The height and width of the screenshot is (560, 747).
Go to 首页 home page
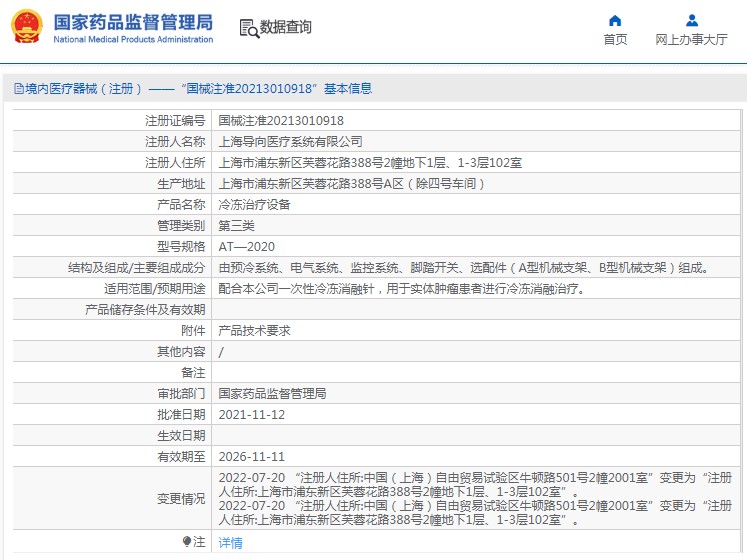pyautogui.click(x=615, y=40)
